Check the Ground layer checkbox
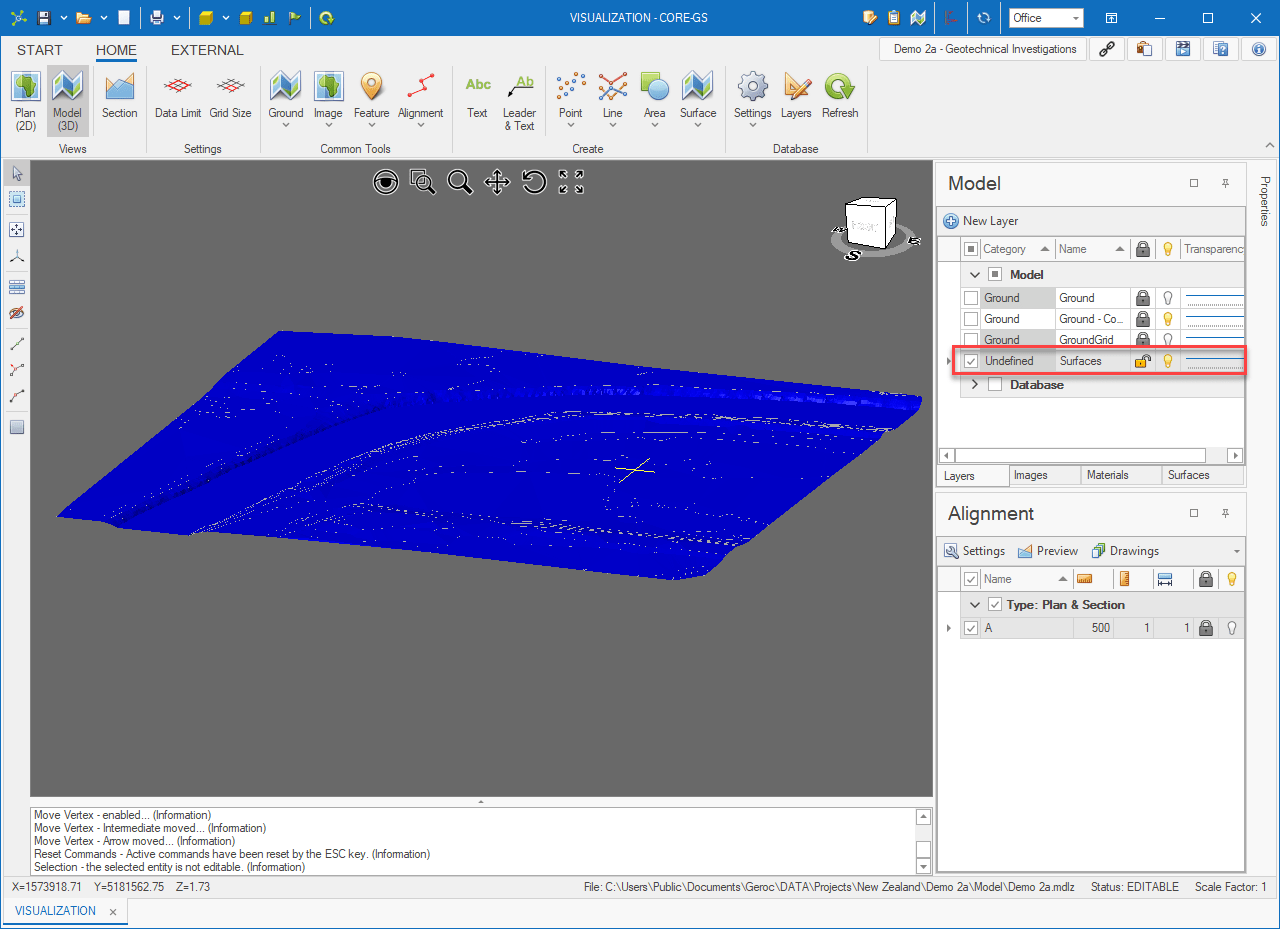Image resolution: width=1280 pixels, height=929 pixels. (970, 298)
